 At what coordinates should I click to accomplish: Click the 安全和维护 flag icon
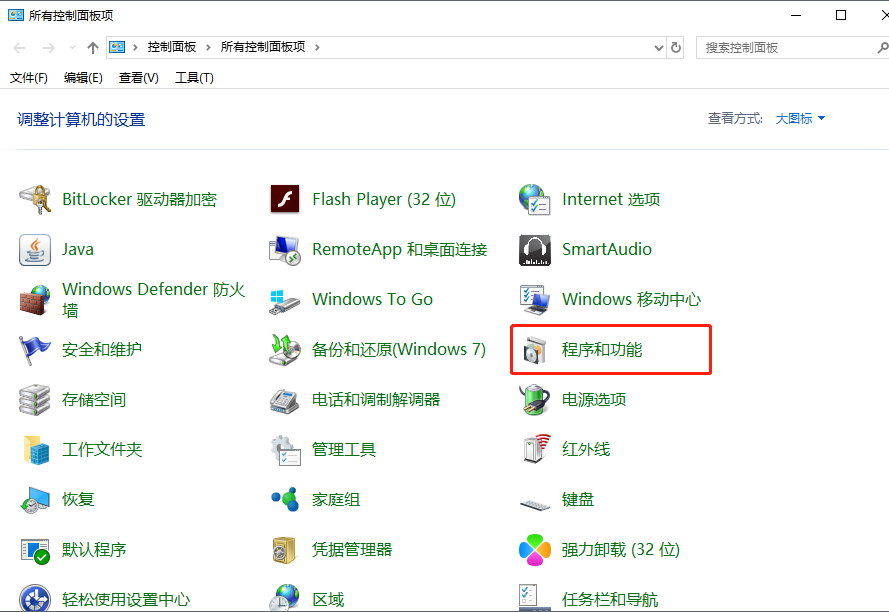(x=35, y=350)
